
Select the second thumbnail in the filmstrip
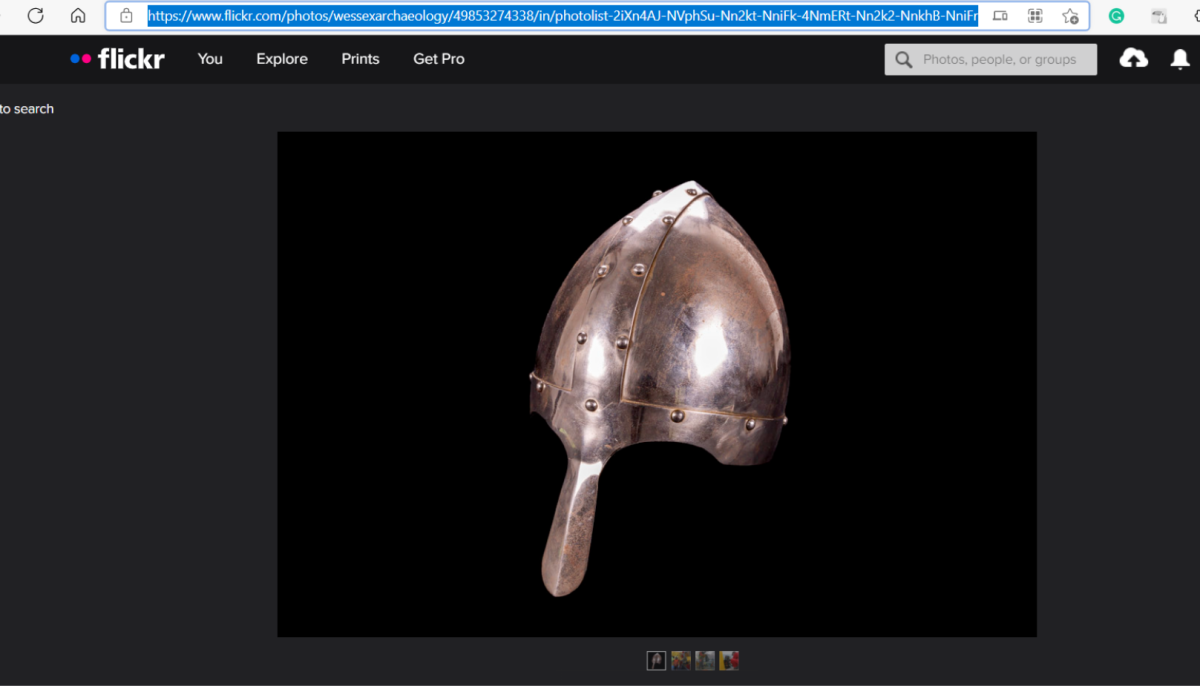681,660
